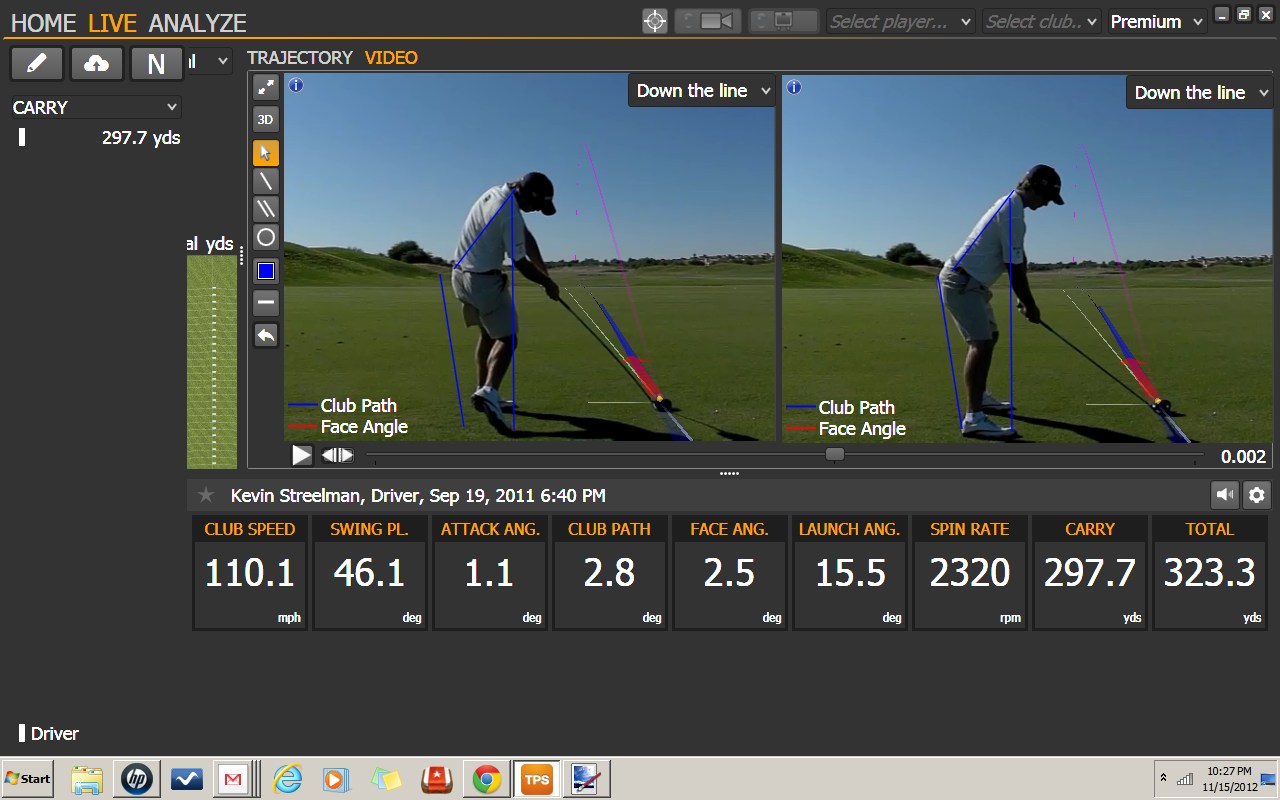1280x800 pixels.
Task: Click the cloud upload button
Action: click(x=97, y=64)
